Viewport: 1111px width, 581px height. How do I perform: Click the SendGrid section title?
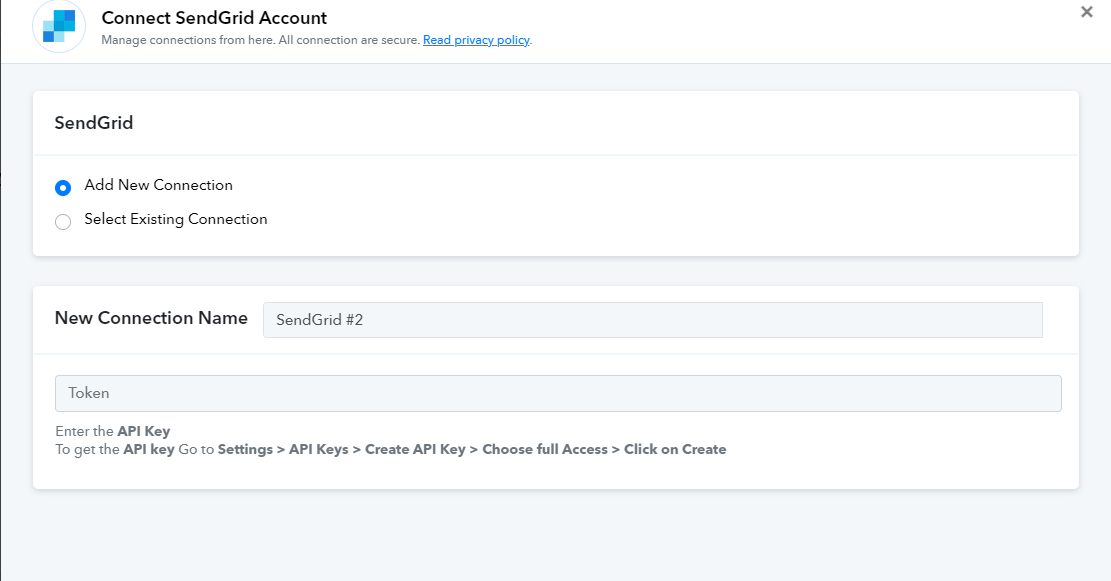pyautogui.click(x=94, y=123)
